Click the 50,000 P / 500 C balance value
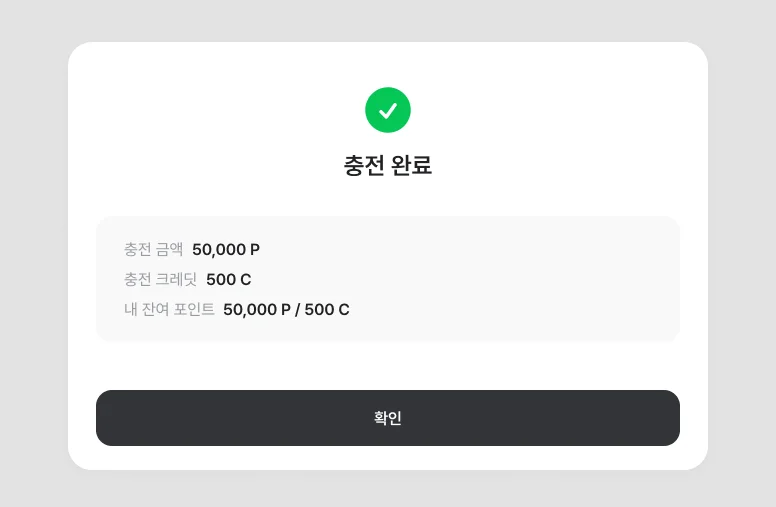This screenshot has height=507, width=776. (286, 309)
